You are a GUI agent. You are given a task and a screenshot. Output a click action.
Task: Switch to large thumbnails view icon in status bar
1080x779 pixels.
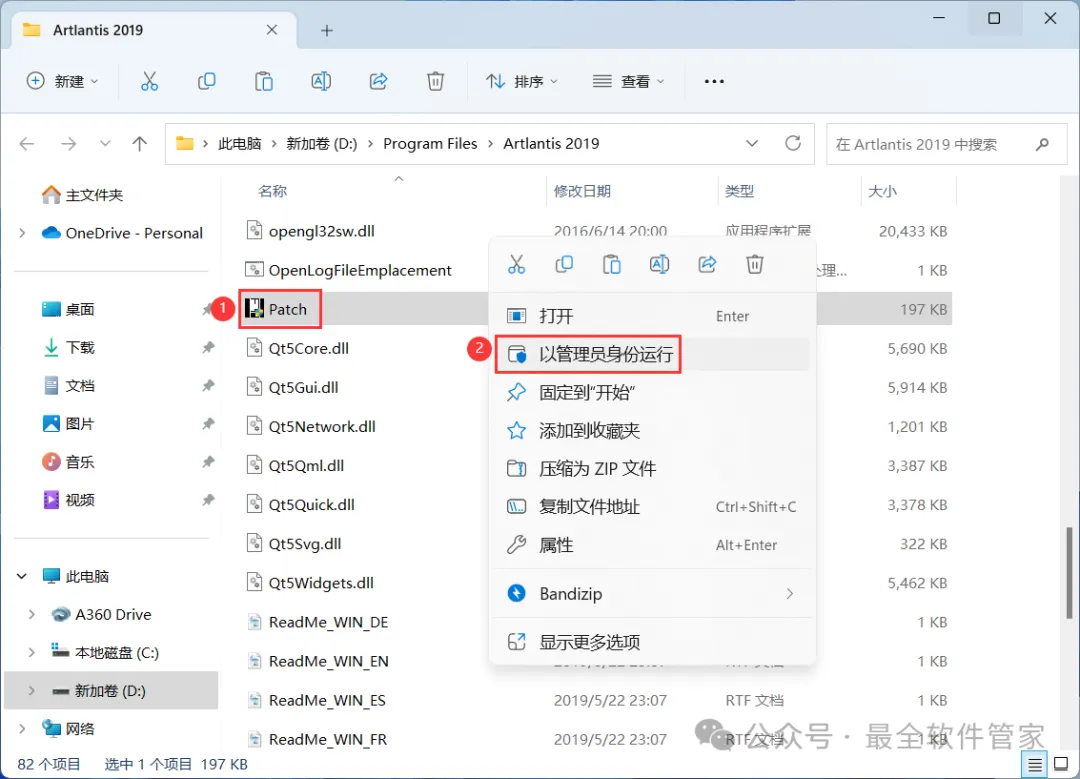(x=1061, y=764)
